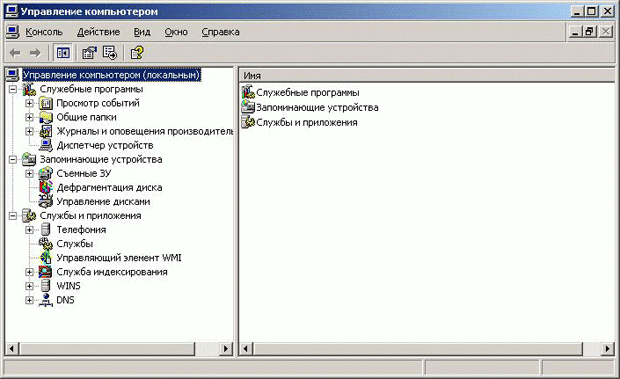Click the Help toolbar icon

[137, 53]
